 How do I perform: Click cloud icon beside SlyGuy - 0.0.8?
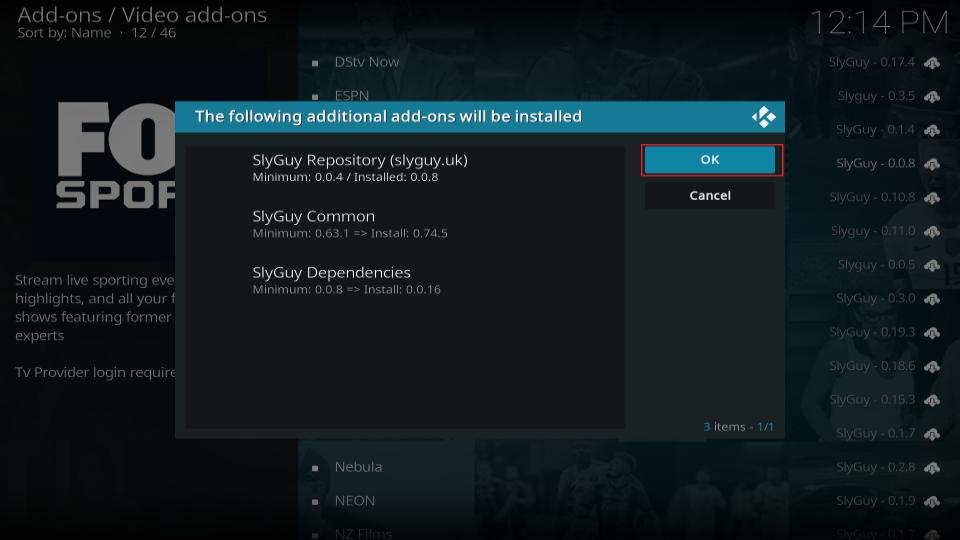point(932,163)
